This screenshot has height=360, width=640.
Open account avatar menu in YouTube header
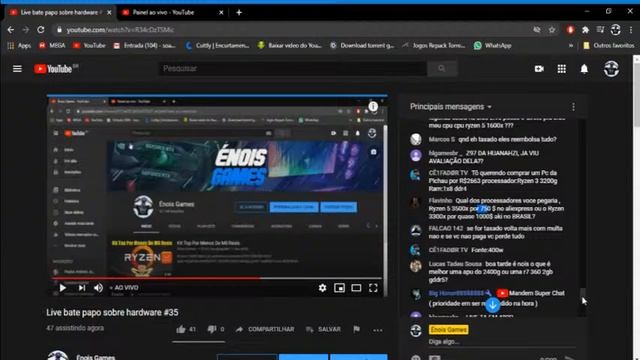coord(611,69)
